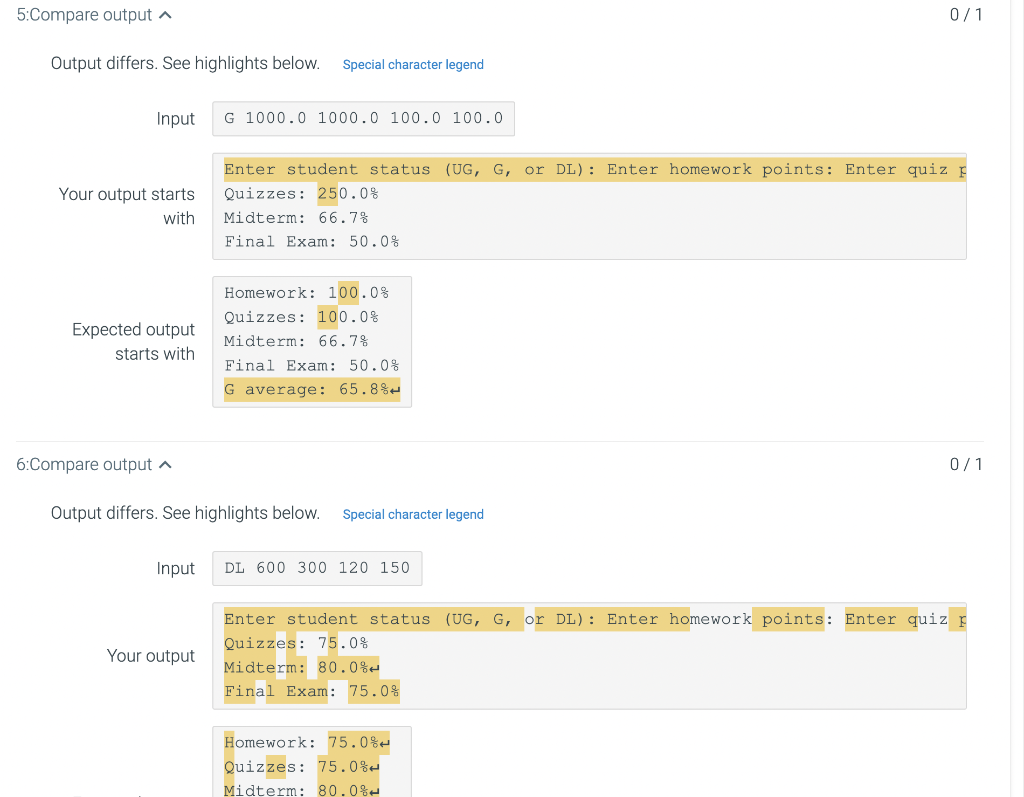Click the "Expected output starts with" box

(311, 340)
